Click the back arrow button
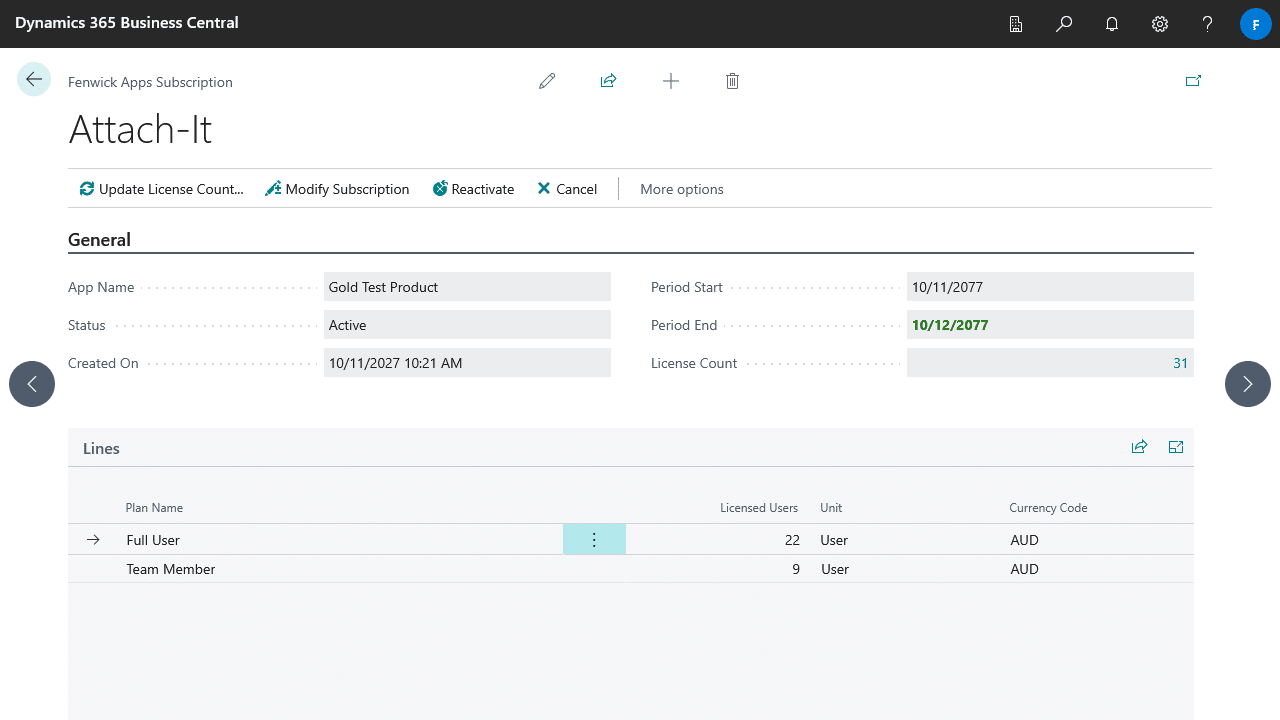The image size is (1280, 720). (34, 80)
